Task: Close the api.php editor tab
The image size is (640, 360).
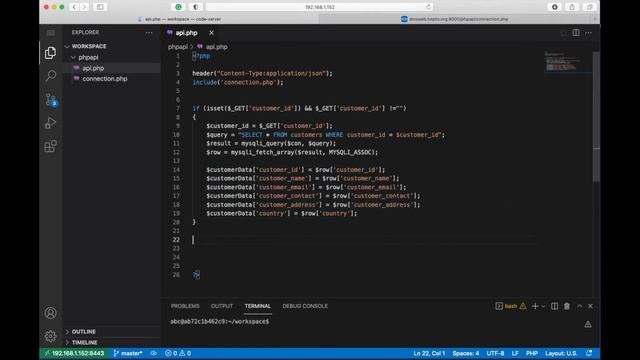Action: (x=211, y=33)
